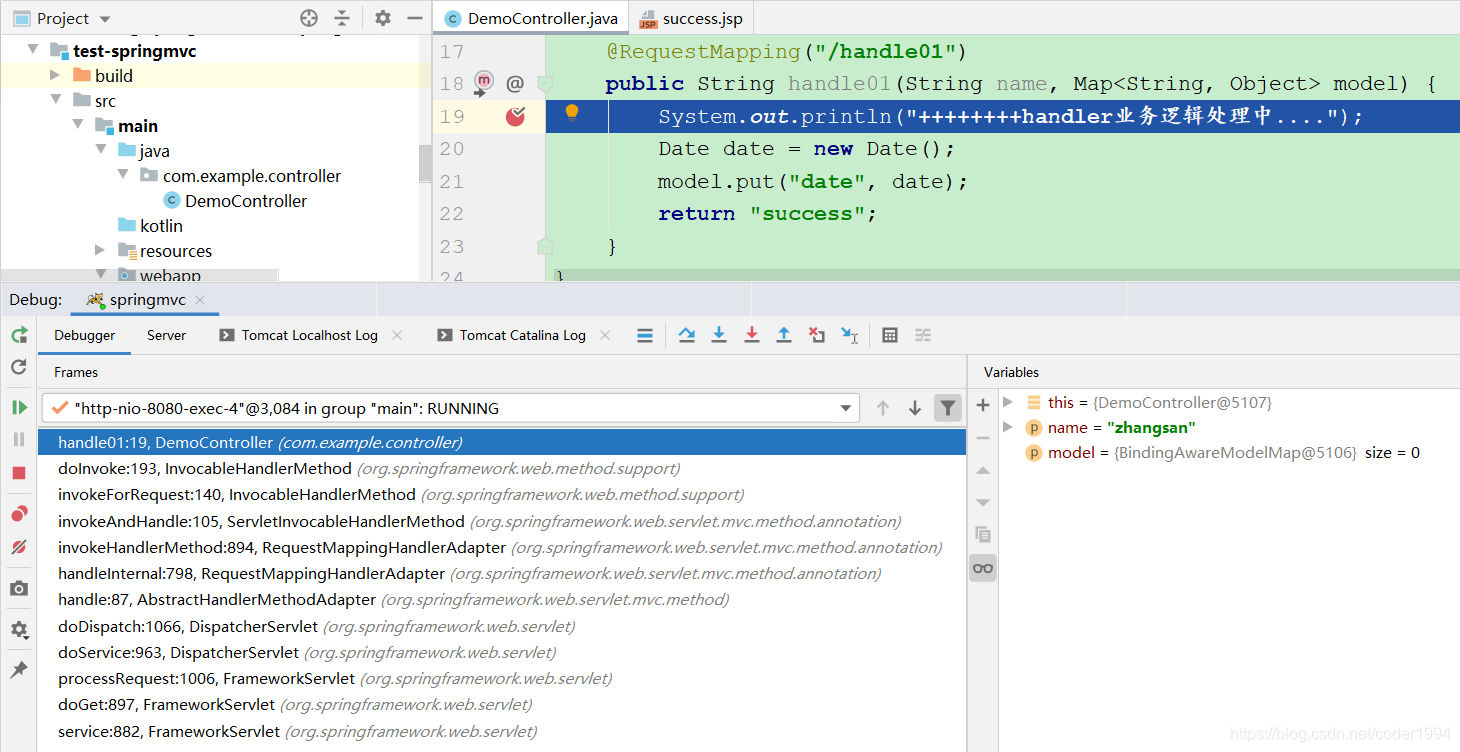Expand the 'this' variable node
This screenshot has width=1460, height=752.
(1008, 402)
